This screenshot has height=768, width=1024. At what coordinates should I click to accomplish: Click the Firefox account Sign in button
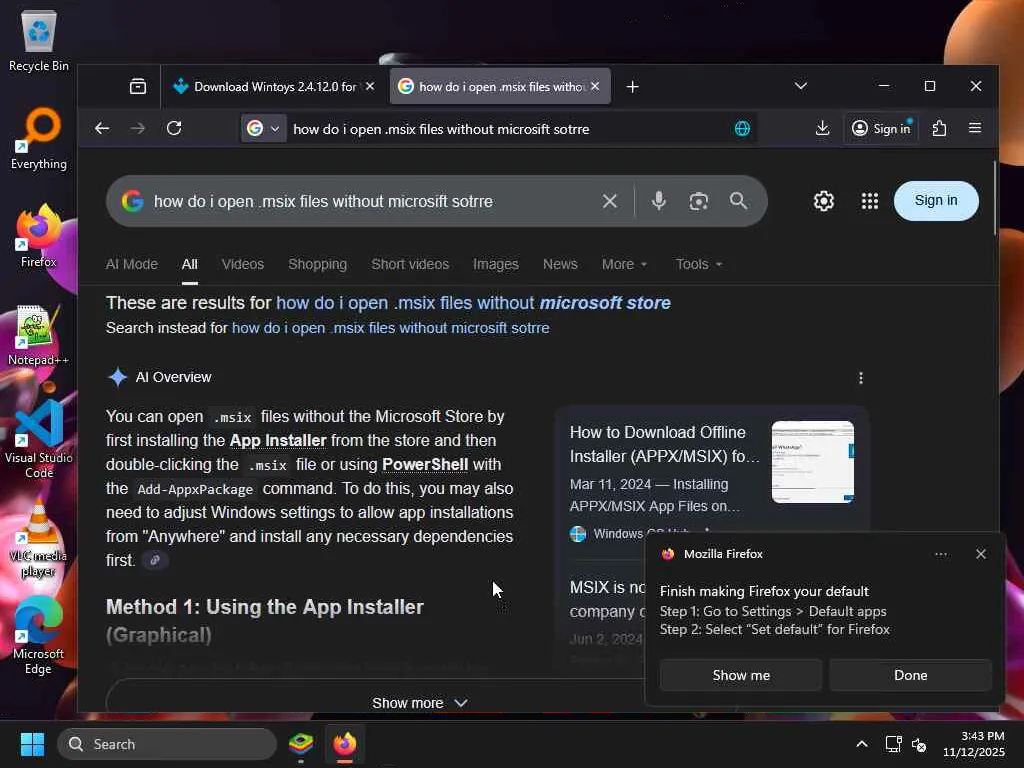coord(882,128)
